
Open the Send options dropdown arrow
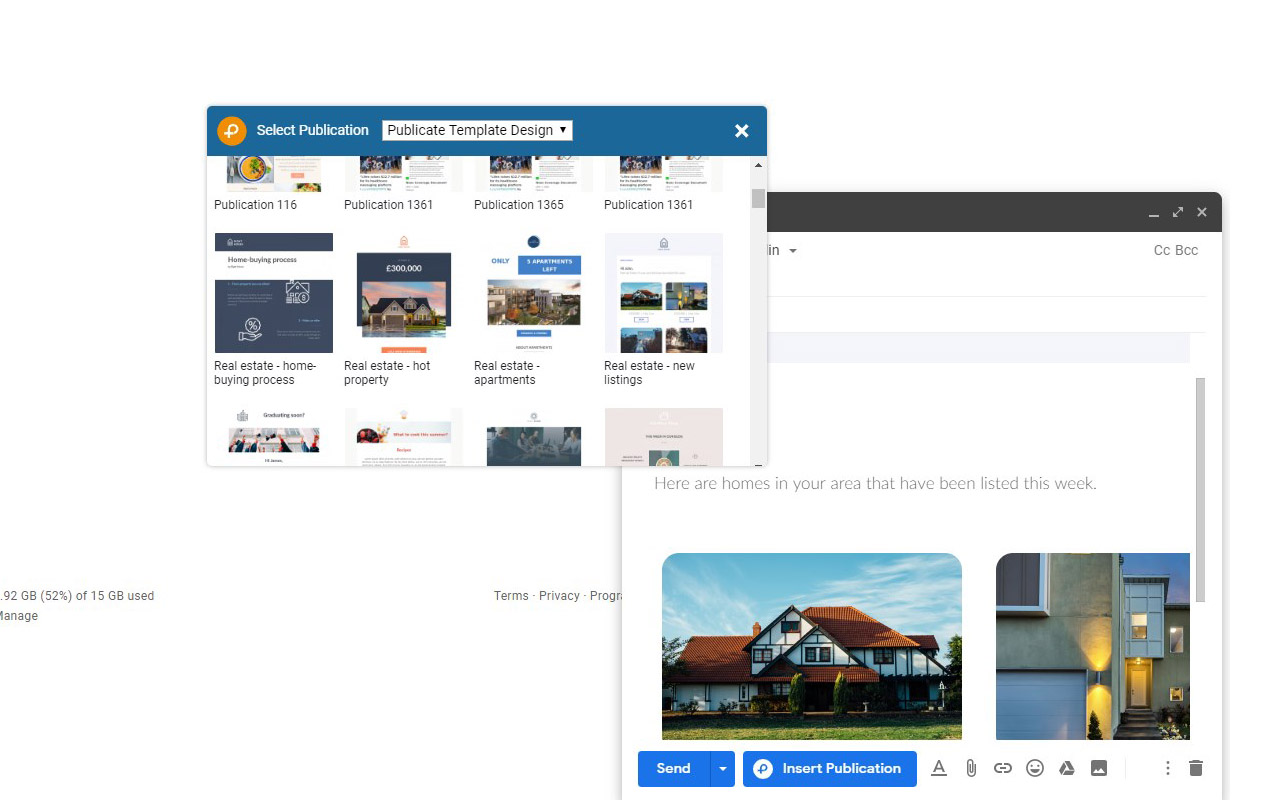(x=723, y=769)
